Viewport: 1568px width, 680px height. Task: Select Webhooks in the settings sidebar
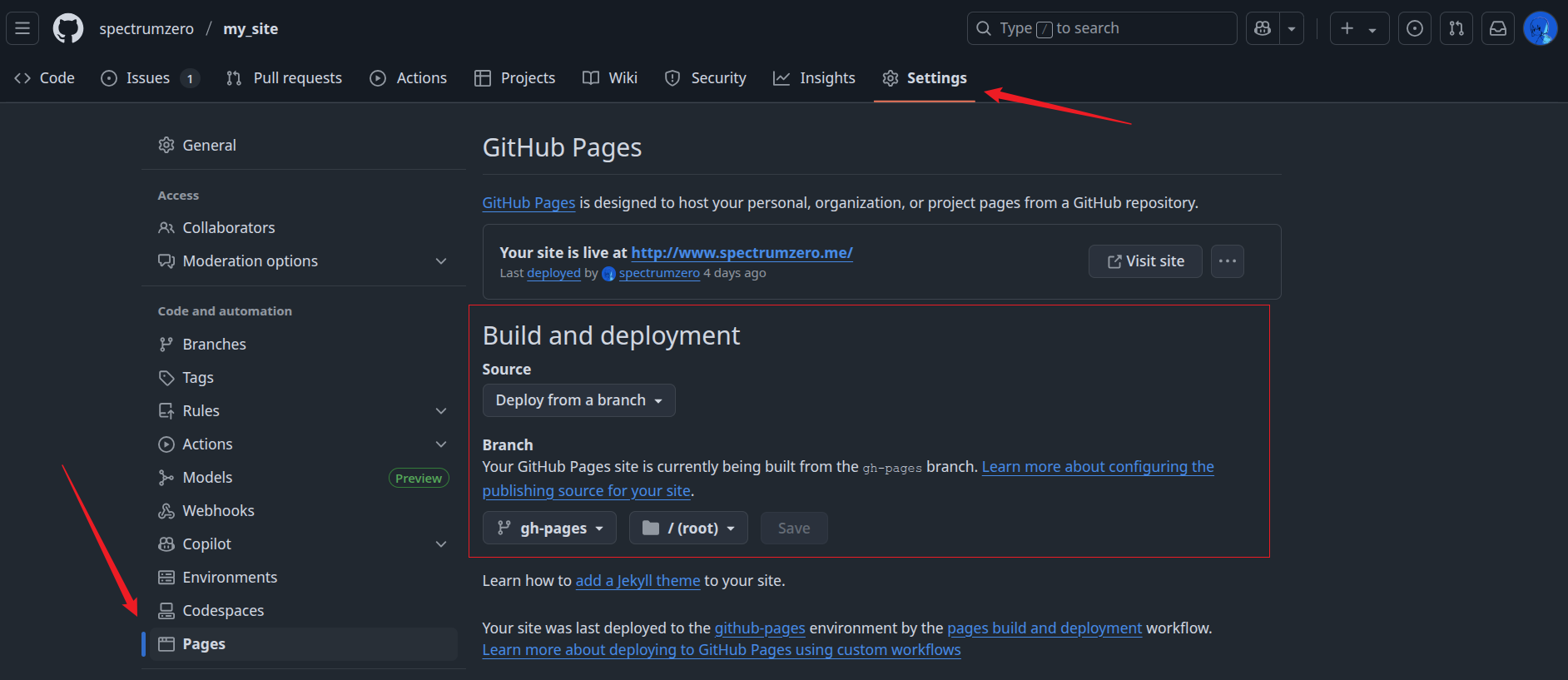tap(218, 511)
